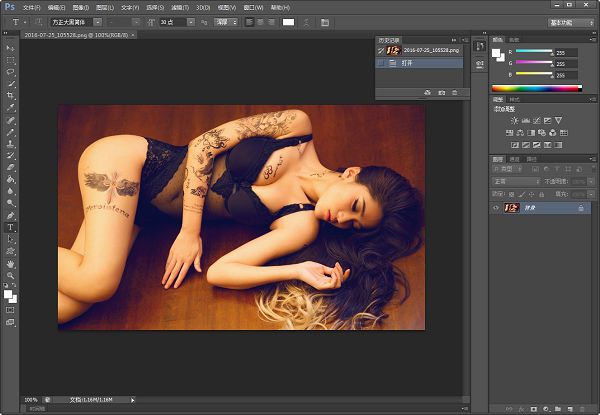This screenshot has height=415, width=600.
Task: Select the Crop tool
Action: pos(10,96)
